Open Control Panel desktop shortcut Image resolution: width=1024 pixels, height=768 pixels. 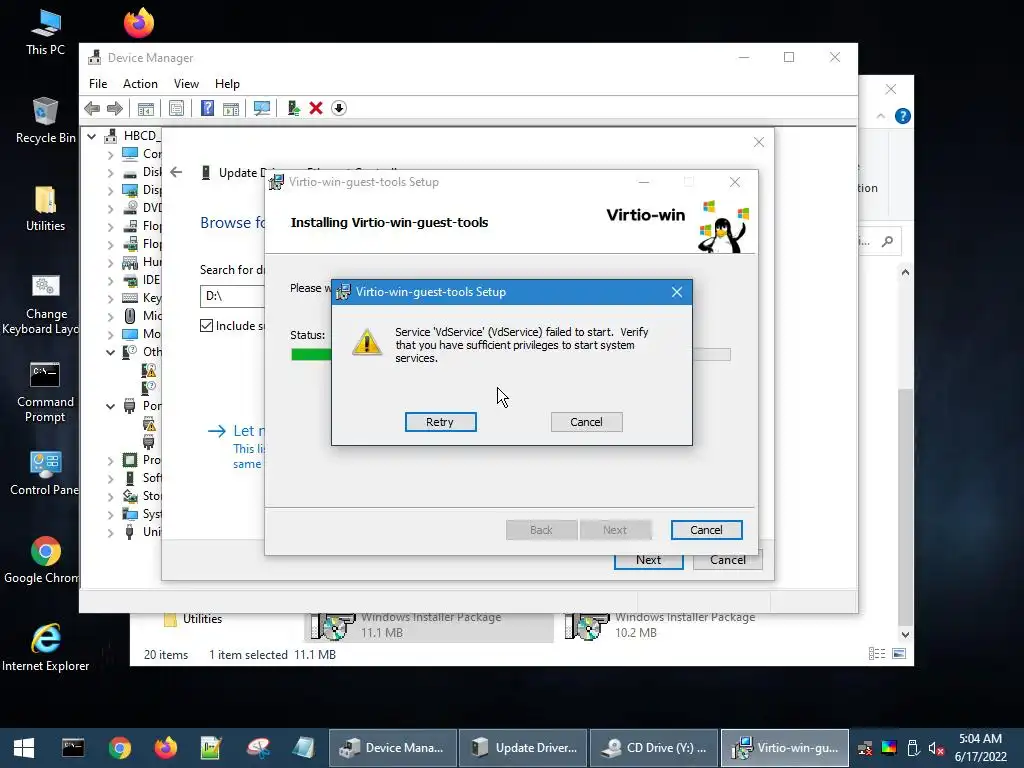(45, 473)
